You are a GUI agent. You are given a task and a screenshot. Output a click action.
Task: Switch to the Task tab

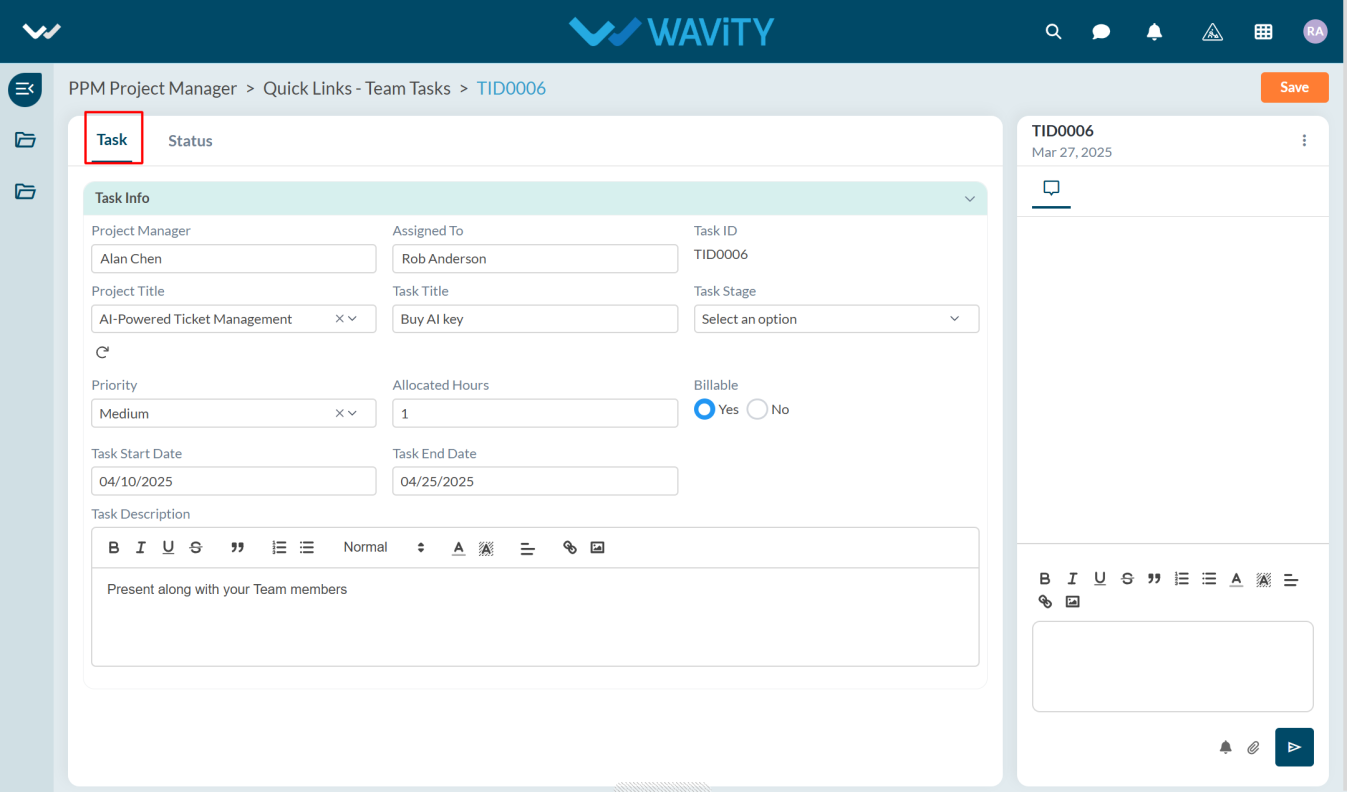(112, 139)
